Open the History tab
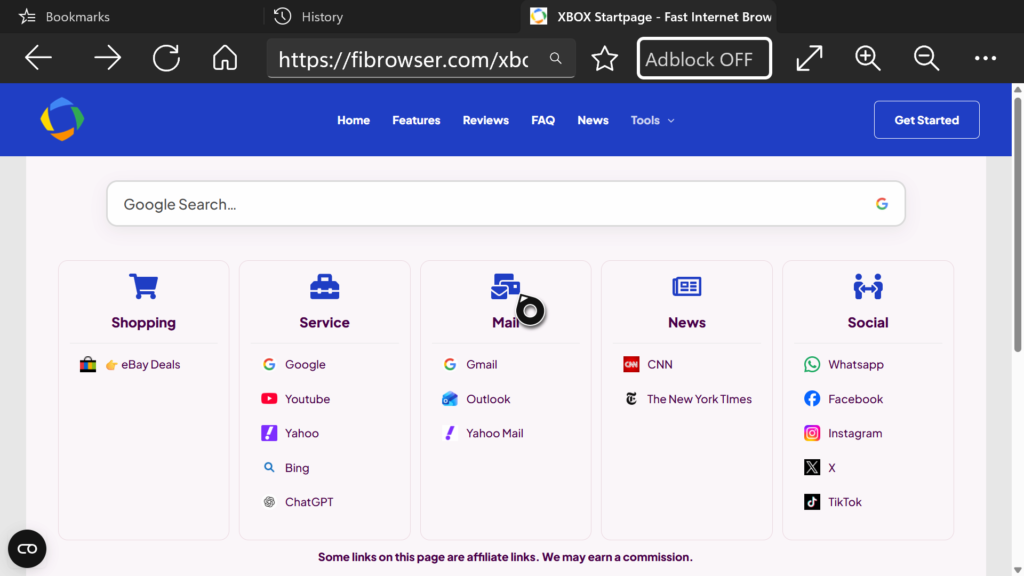1024x576 pixels. 308,16
